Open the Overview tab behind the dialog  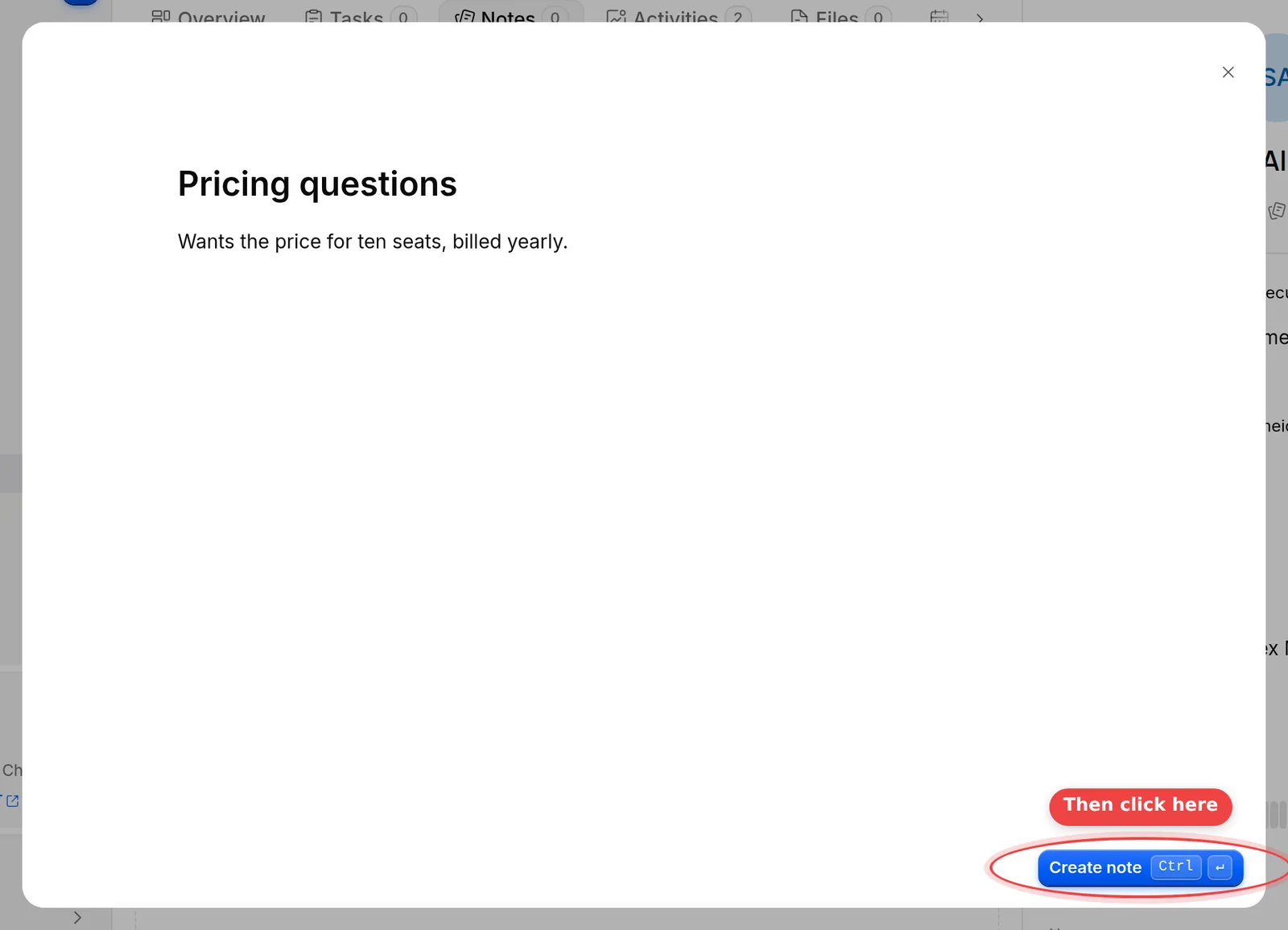(x=208, y=15)
